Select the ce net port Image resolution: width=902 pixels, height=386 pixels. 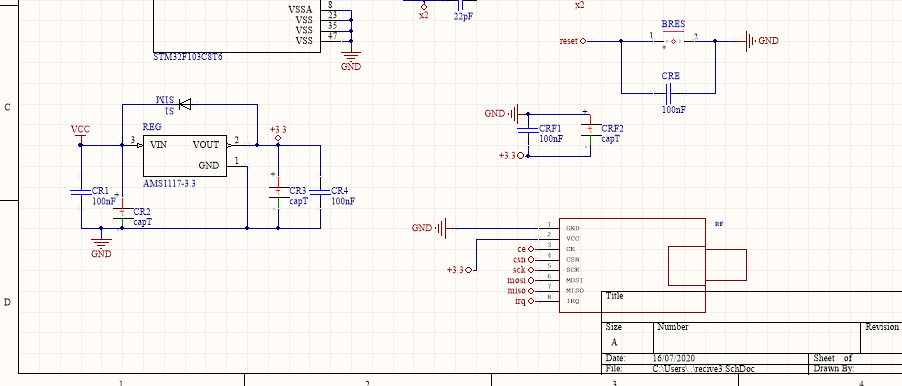pyautogui.click(x=526, y=249)
